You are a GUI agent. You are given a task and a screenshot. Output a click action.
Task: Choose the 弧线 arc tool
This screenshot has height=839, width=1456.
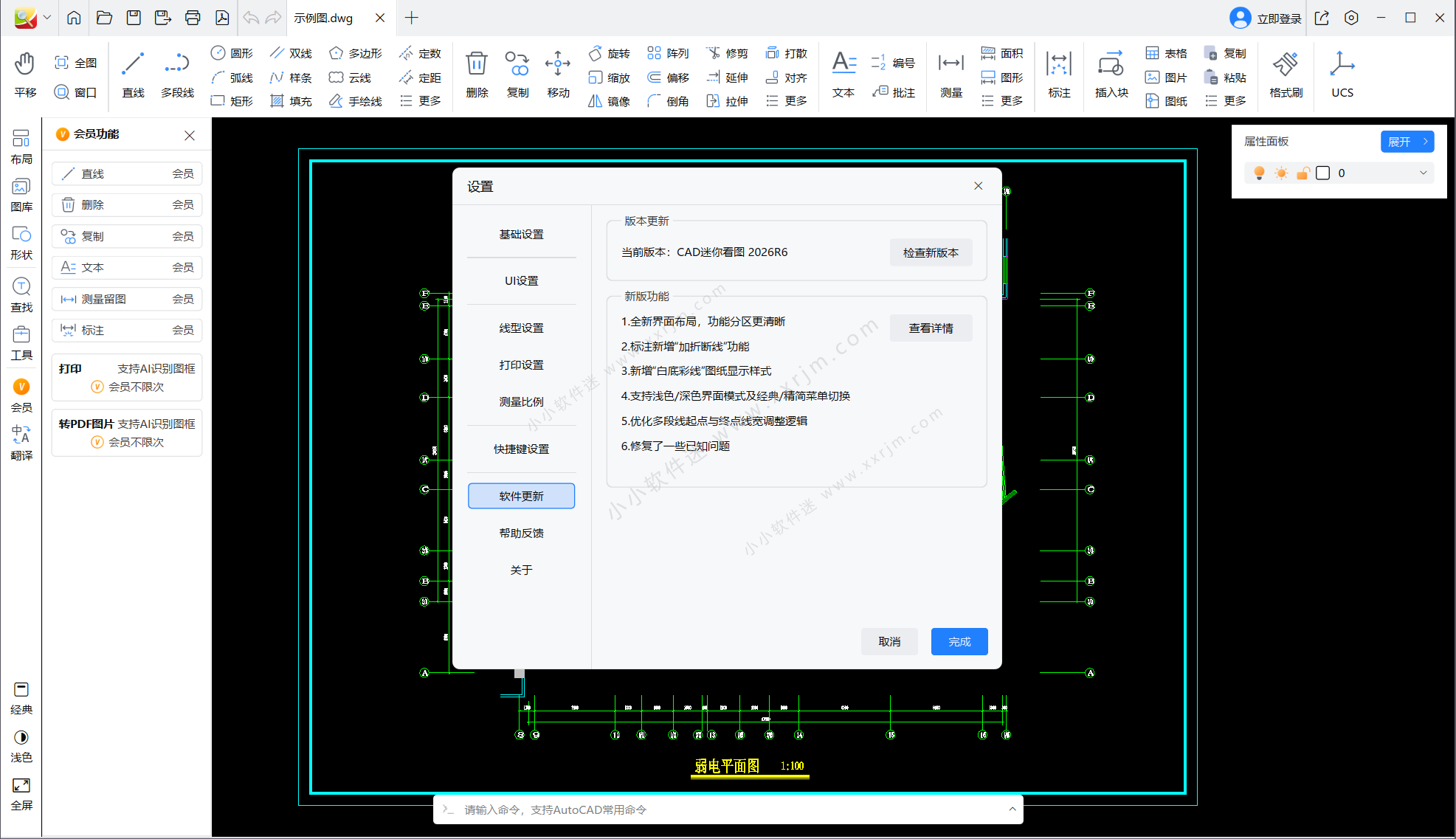pyautogui.click(x=232, y=77)
